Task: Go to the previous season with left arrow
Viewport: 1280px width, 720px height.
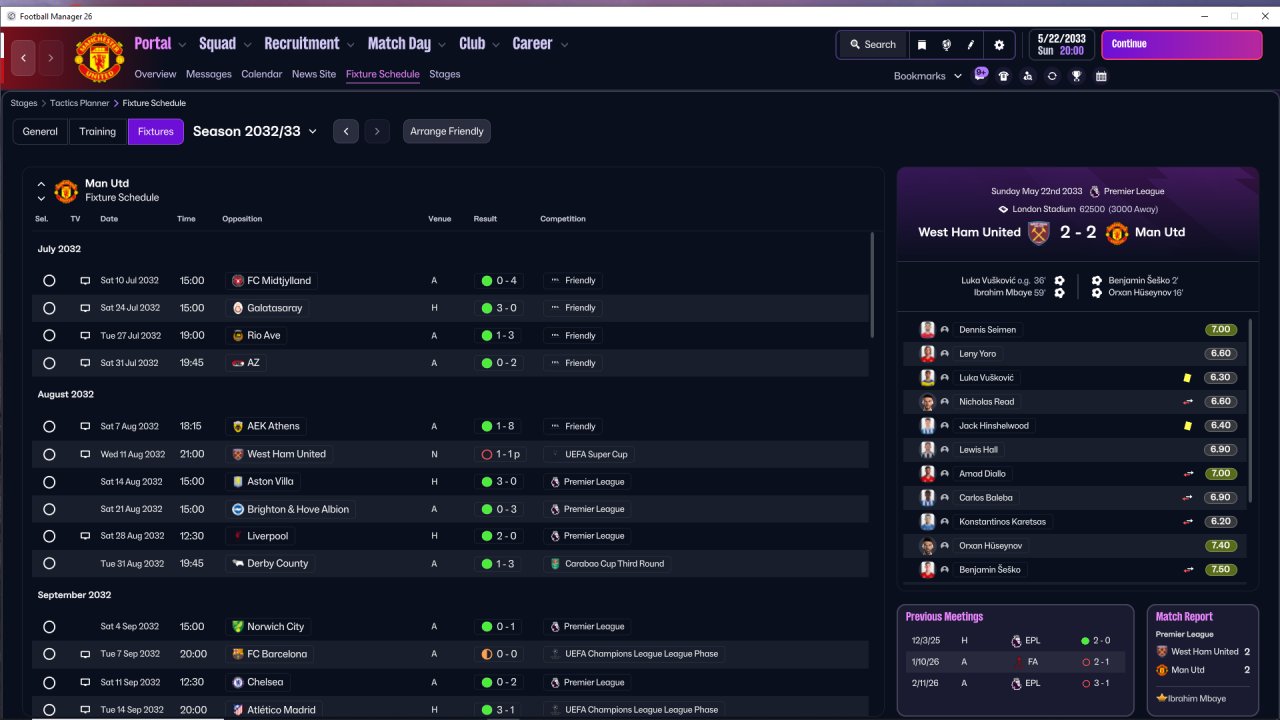Action: (x=346, y=132)
